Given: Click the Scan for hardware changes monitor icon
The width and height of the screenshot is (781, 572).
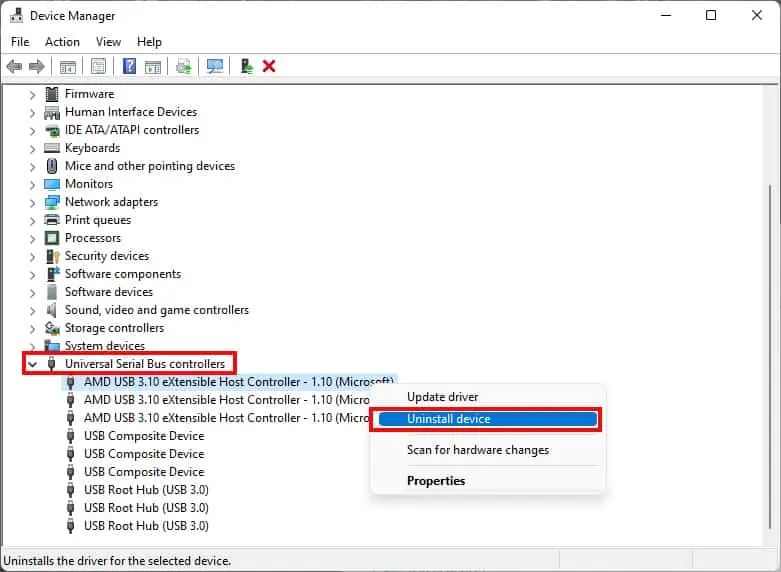Looking at the screenshot, I should tap(215, 66).
